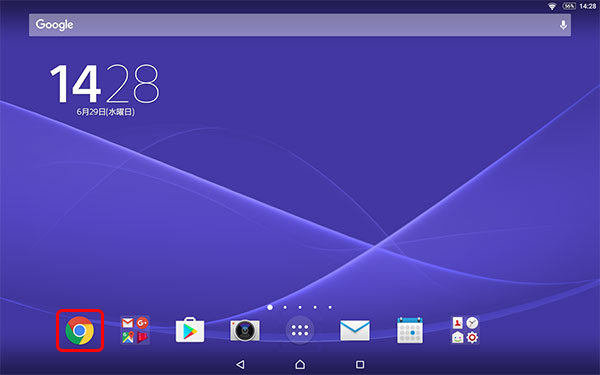Tap the Back navigation button
Image resolution: width=600 pixels, height=375 pixels.
(x=240, y=364)
